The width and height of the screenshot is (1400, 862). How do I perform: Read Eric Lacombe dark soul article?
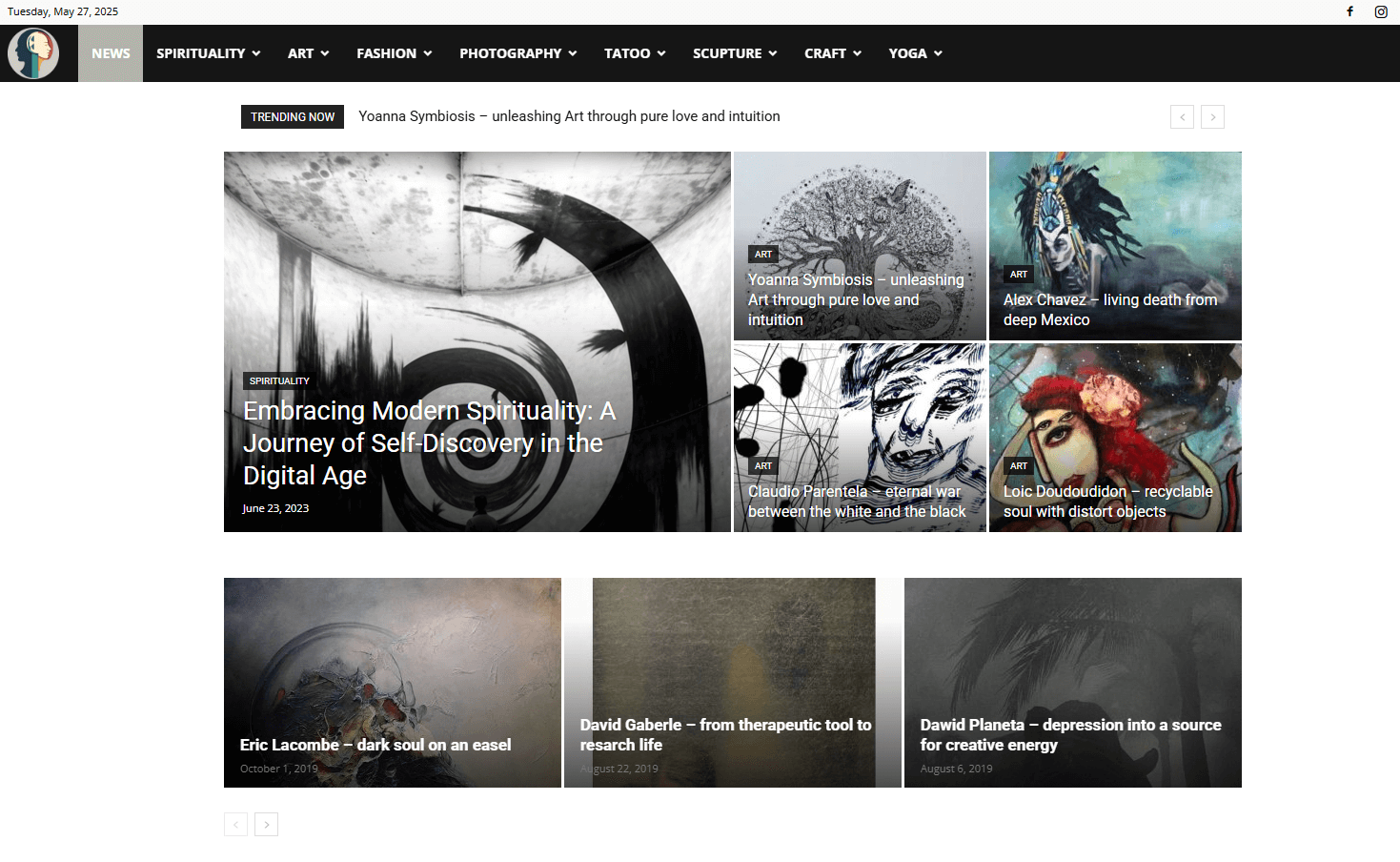pyautogui.click(x=375, y=745)
